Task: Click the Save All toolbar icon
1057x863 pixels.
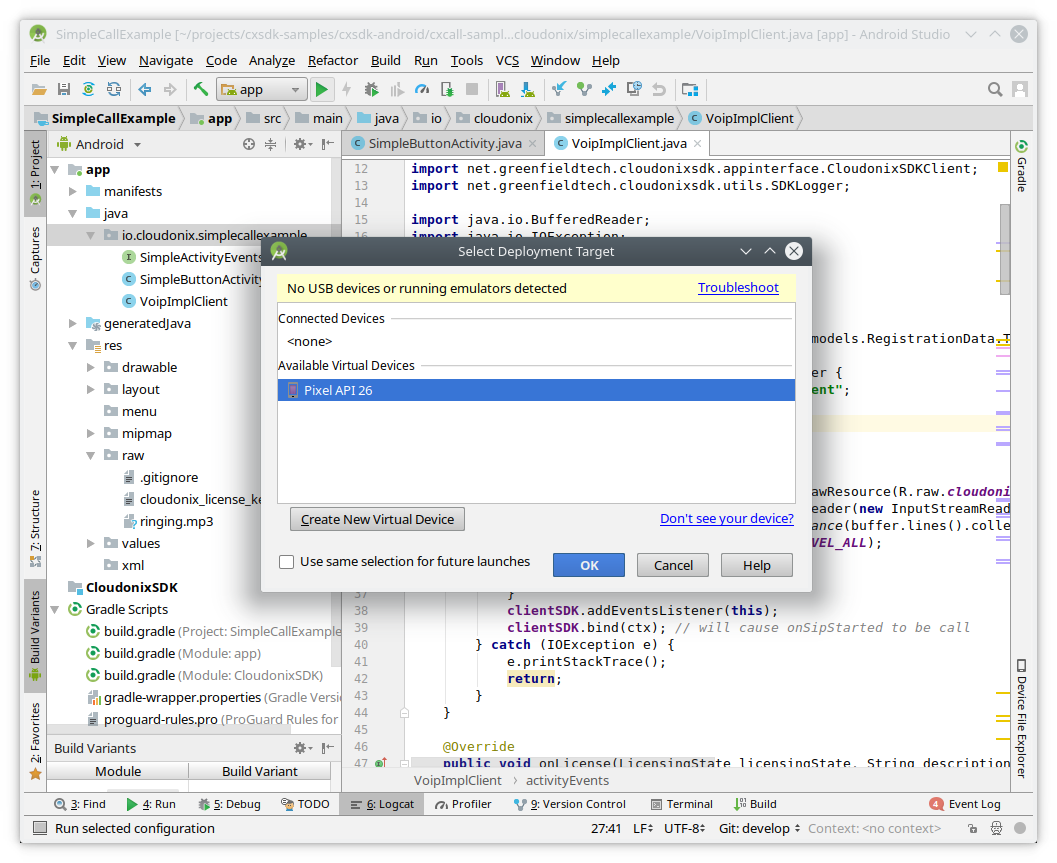Action: (64, 89)
